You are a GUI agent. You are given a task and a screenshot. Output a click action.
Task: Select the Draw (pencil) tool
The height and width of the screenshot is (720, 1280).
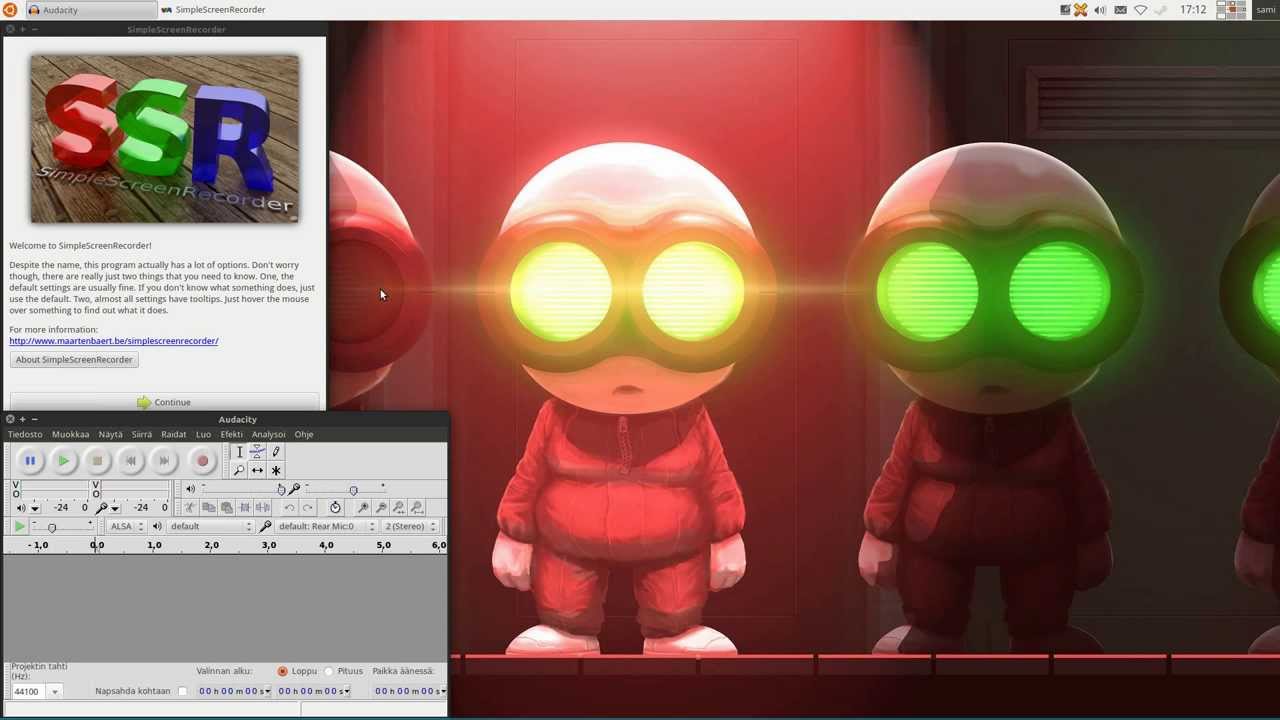tap(276, 452)
